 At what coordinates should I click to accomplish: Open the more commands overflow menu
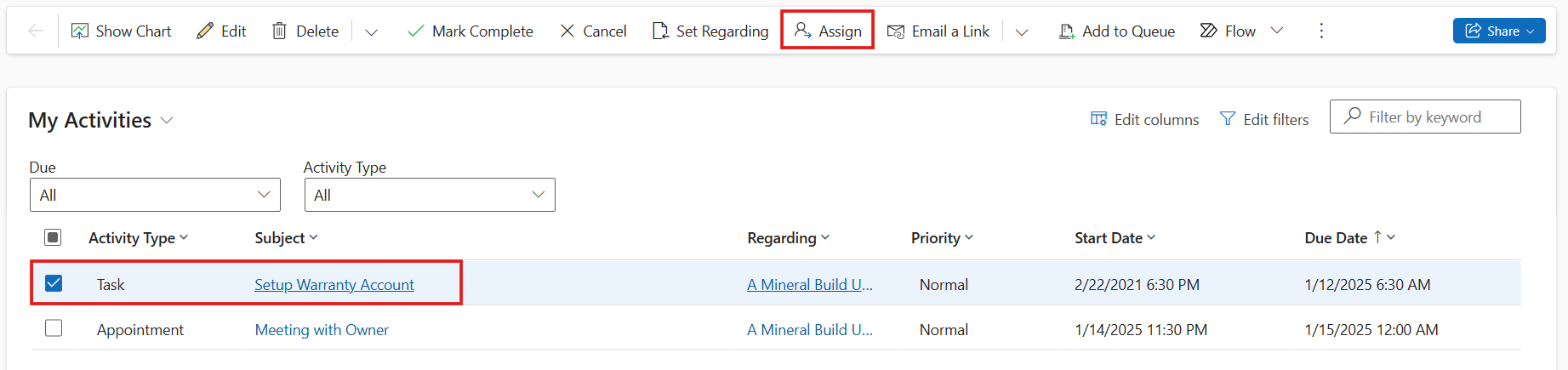tap(1321, 31)
